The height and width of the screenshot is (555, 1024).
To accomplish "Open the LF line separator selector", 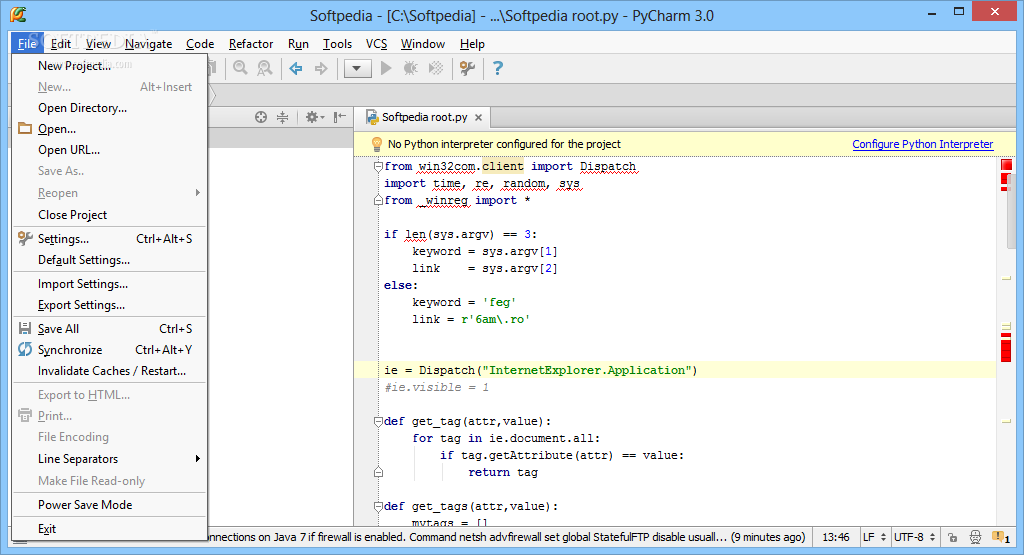I will (x=874, y=537).
